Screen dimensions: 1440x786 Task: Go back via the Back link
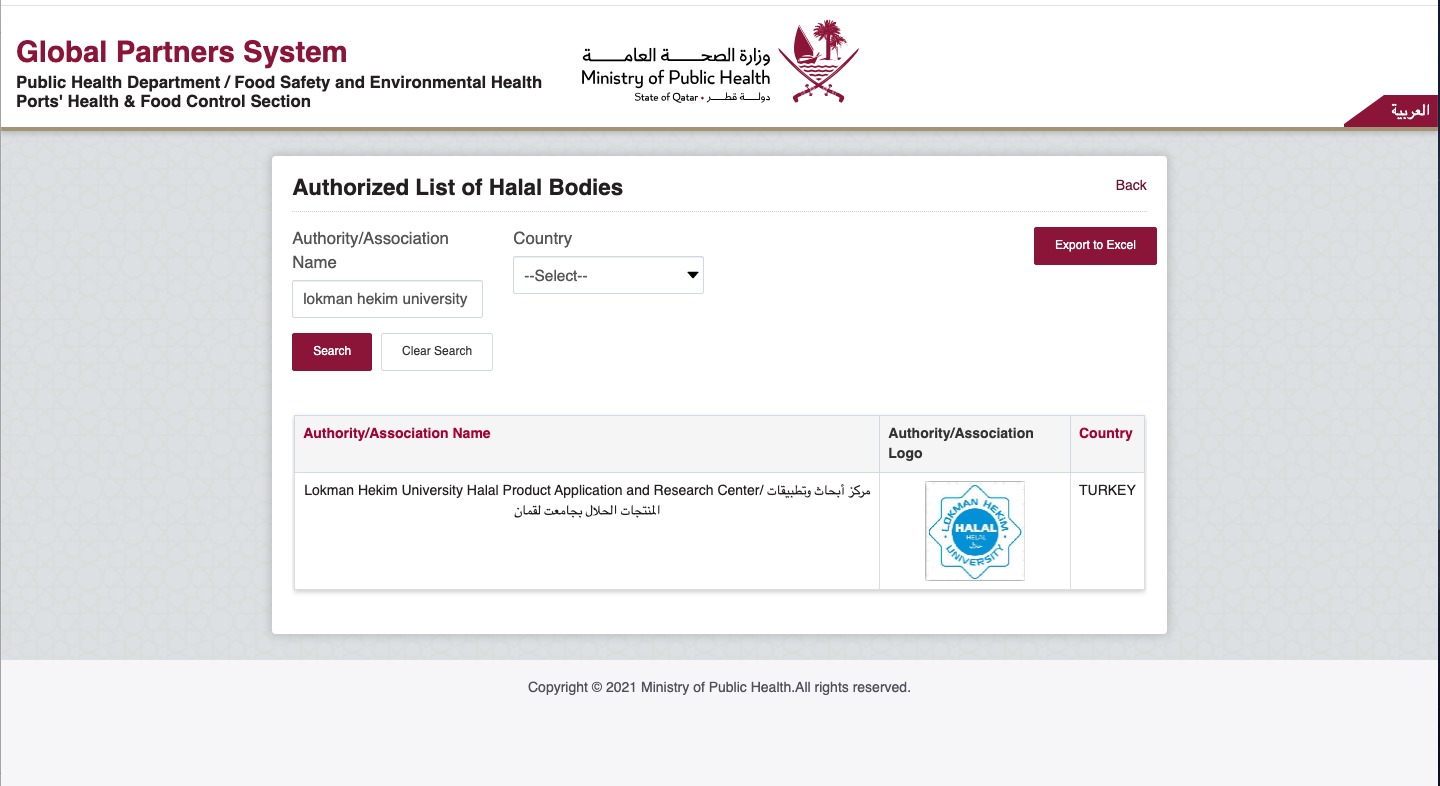[x=1131, y=185]
